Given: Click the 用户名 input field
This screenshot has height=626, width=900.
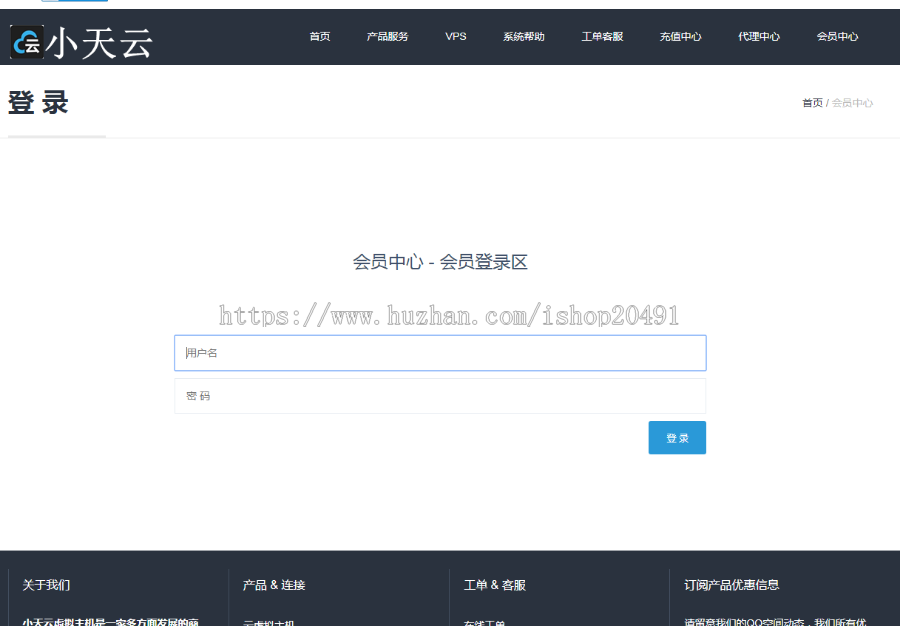Looking at the screenshot, I should [x=440, y=353].
